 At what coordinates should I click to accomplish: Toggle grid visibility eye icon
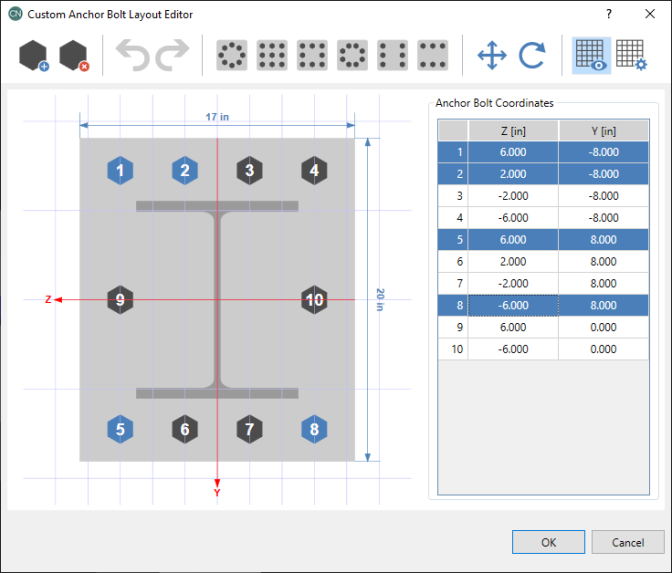(591, 56)
